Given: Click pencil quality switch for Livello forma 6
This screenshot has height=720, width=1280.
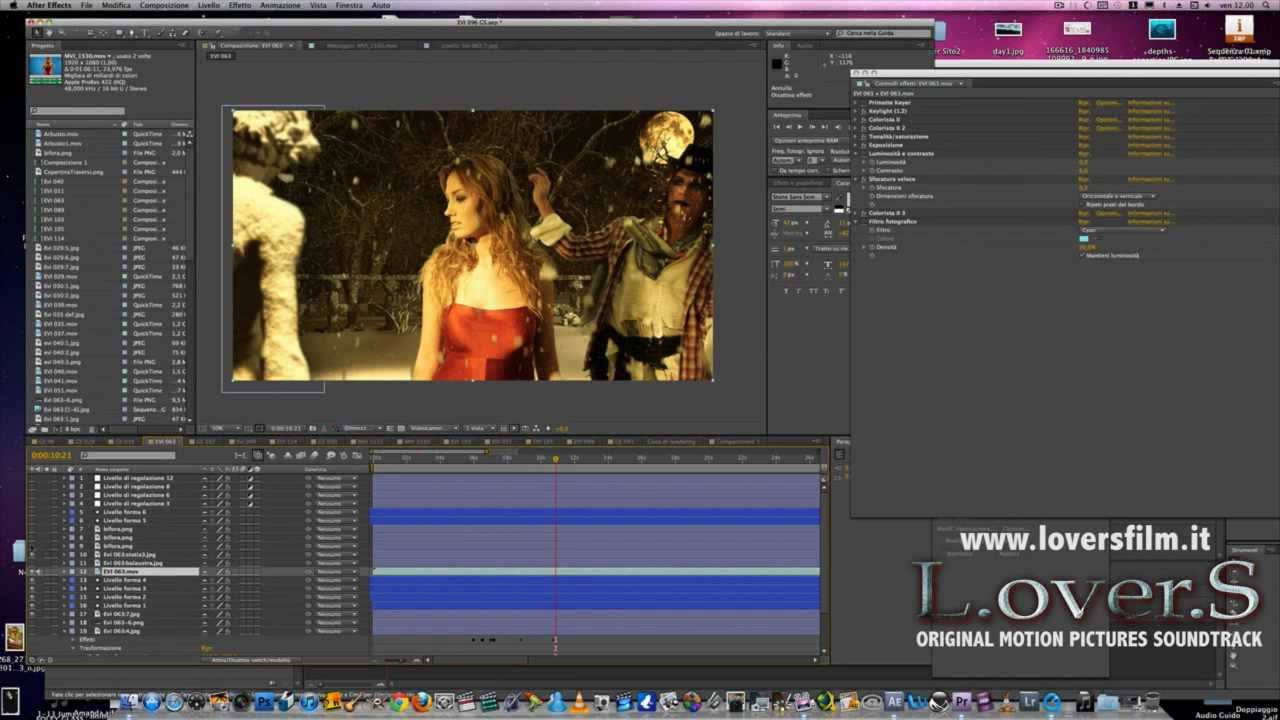Looking at the screenshot, I should point(220,512).
